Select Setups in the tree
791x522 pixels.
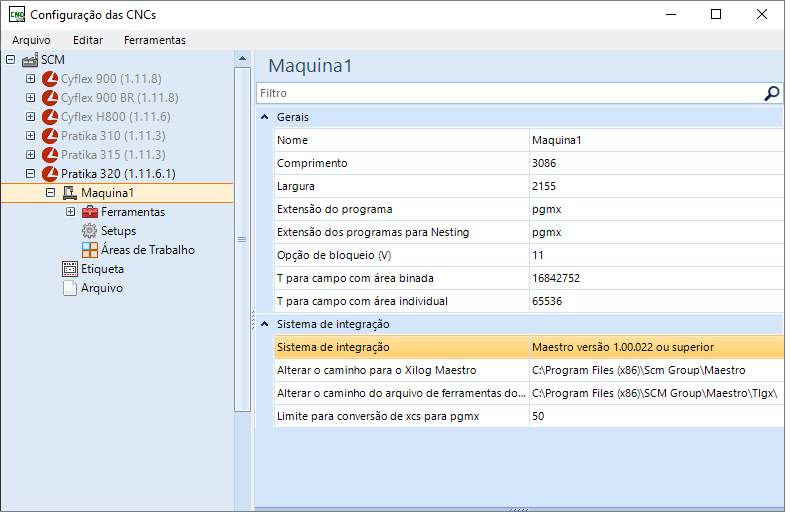(x=119, y=231)
